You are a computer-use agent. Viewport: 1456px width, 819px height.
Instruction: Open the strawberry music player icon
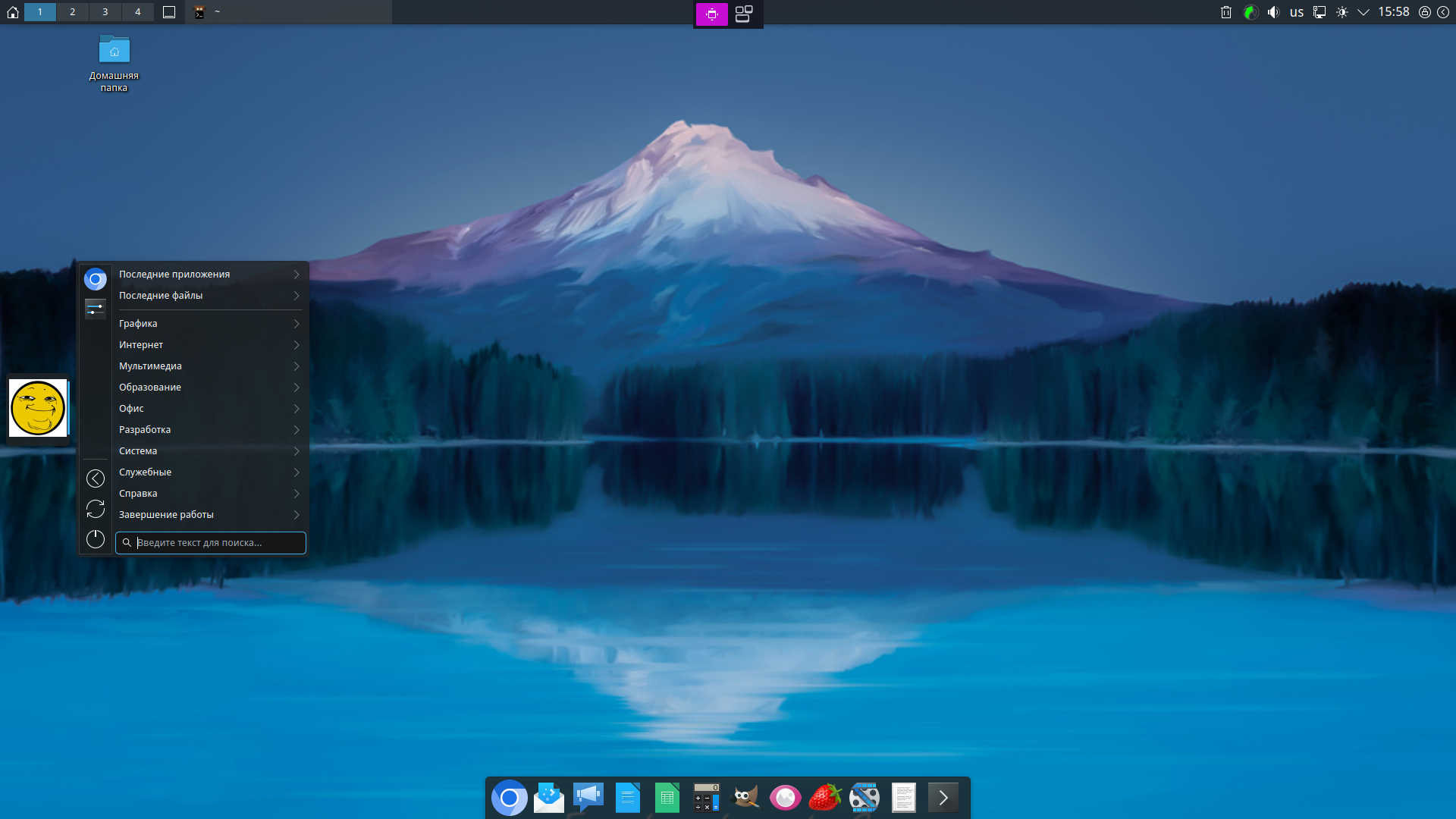824,798
